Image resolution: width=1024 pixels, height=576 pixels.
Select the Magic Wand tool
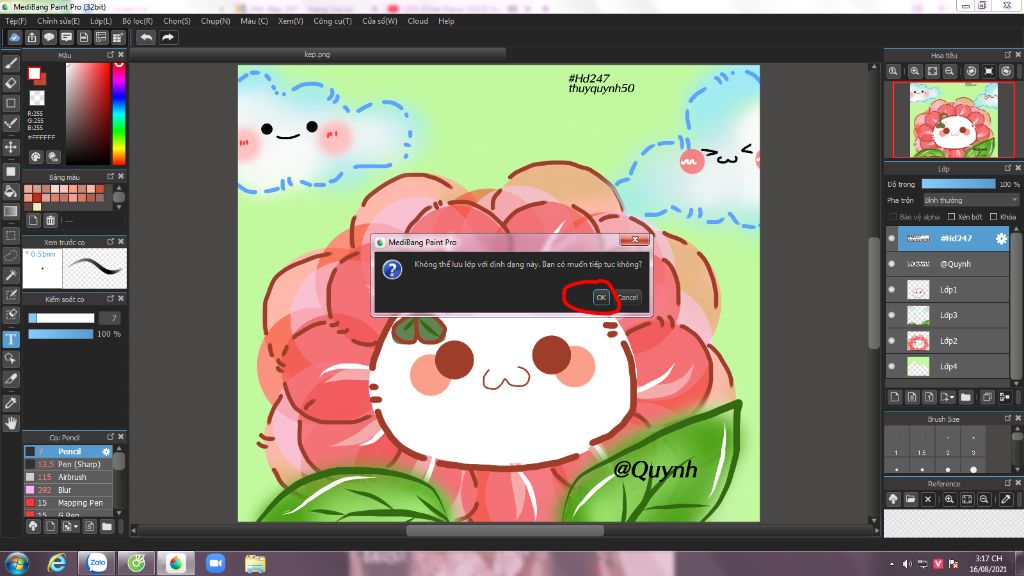click(10, 275)
